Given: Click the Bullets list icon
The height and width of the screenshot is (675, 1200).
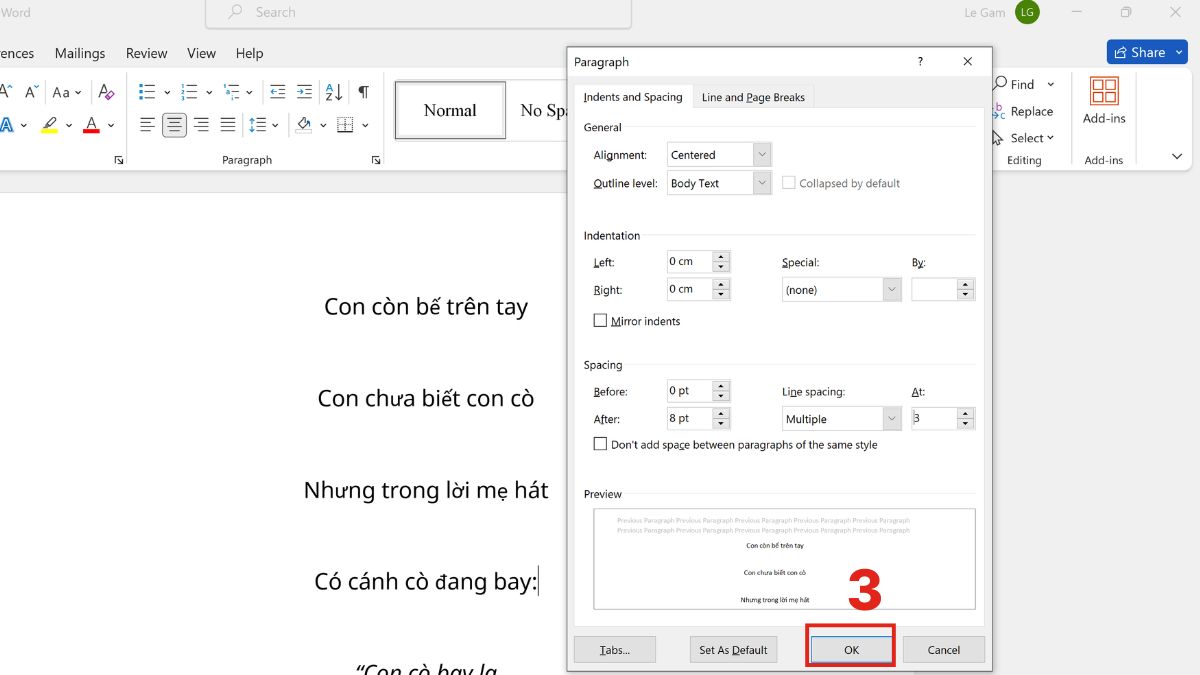Looking at the screenshot, I should click(x=148, y=92).
